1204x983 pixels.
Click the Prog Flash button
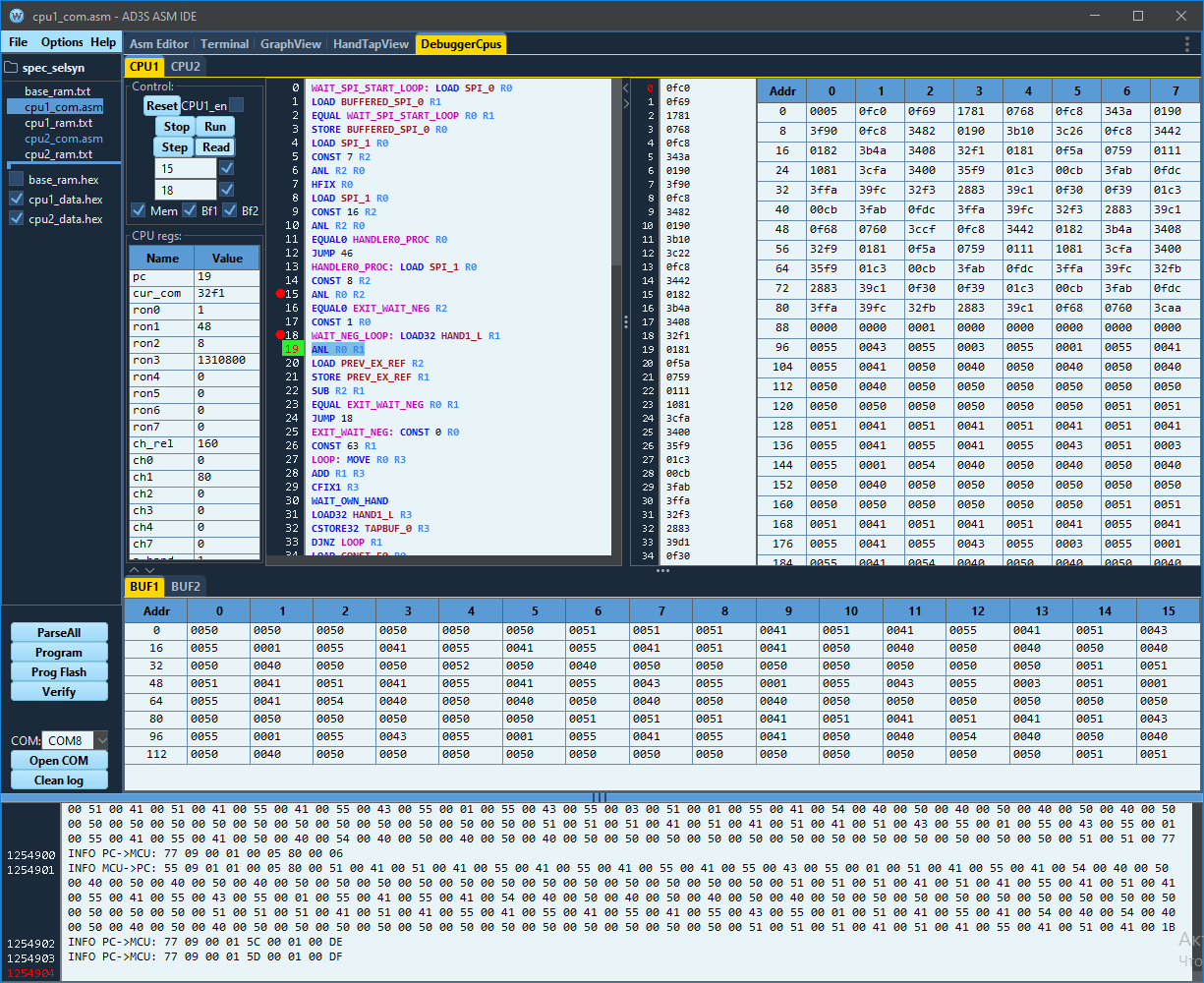59,671
